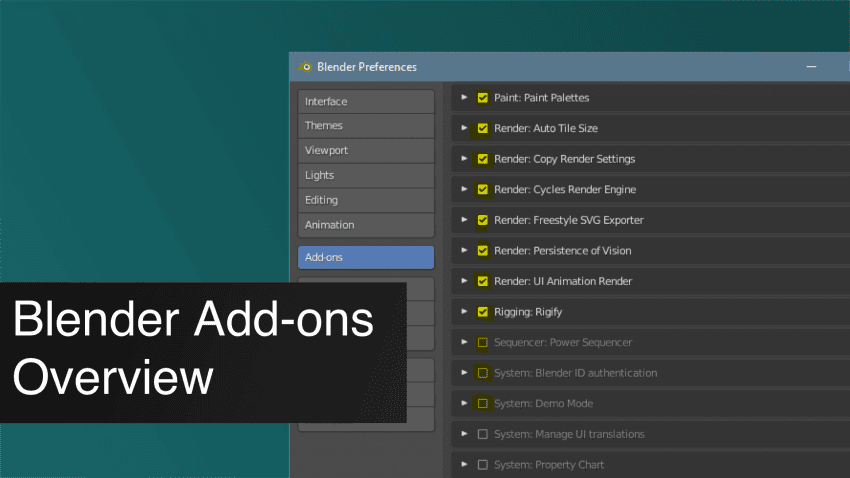Viewport: 850px width, 478px height.
Task: Expand UI Animation Render details
Action: point(464,281)
